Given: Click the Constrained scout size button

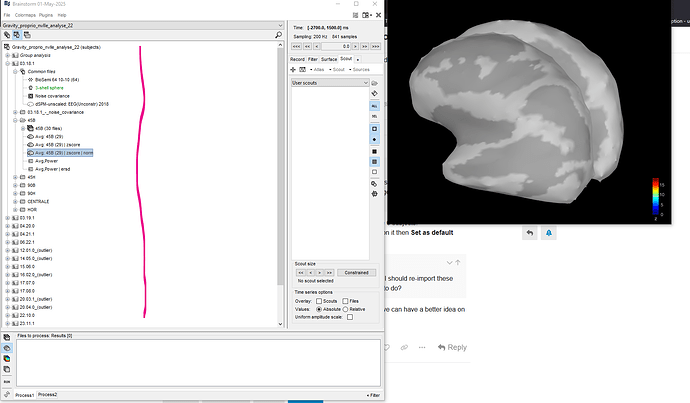Looking at the screenshot, I should click(356, 273).
